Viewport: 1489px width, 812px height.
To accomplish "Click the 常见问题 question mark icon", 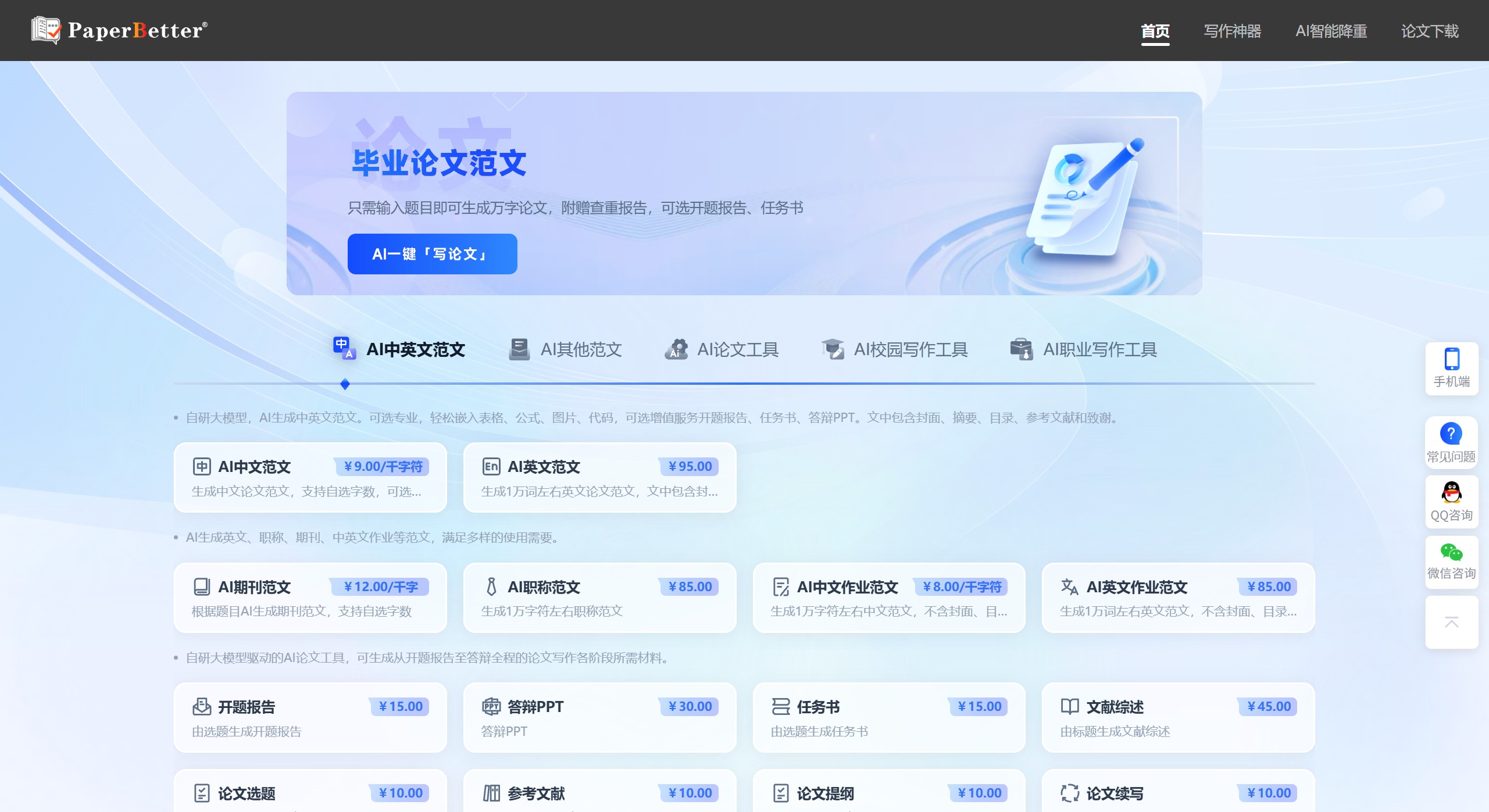I will click(x=1450, y=433).
